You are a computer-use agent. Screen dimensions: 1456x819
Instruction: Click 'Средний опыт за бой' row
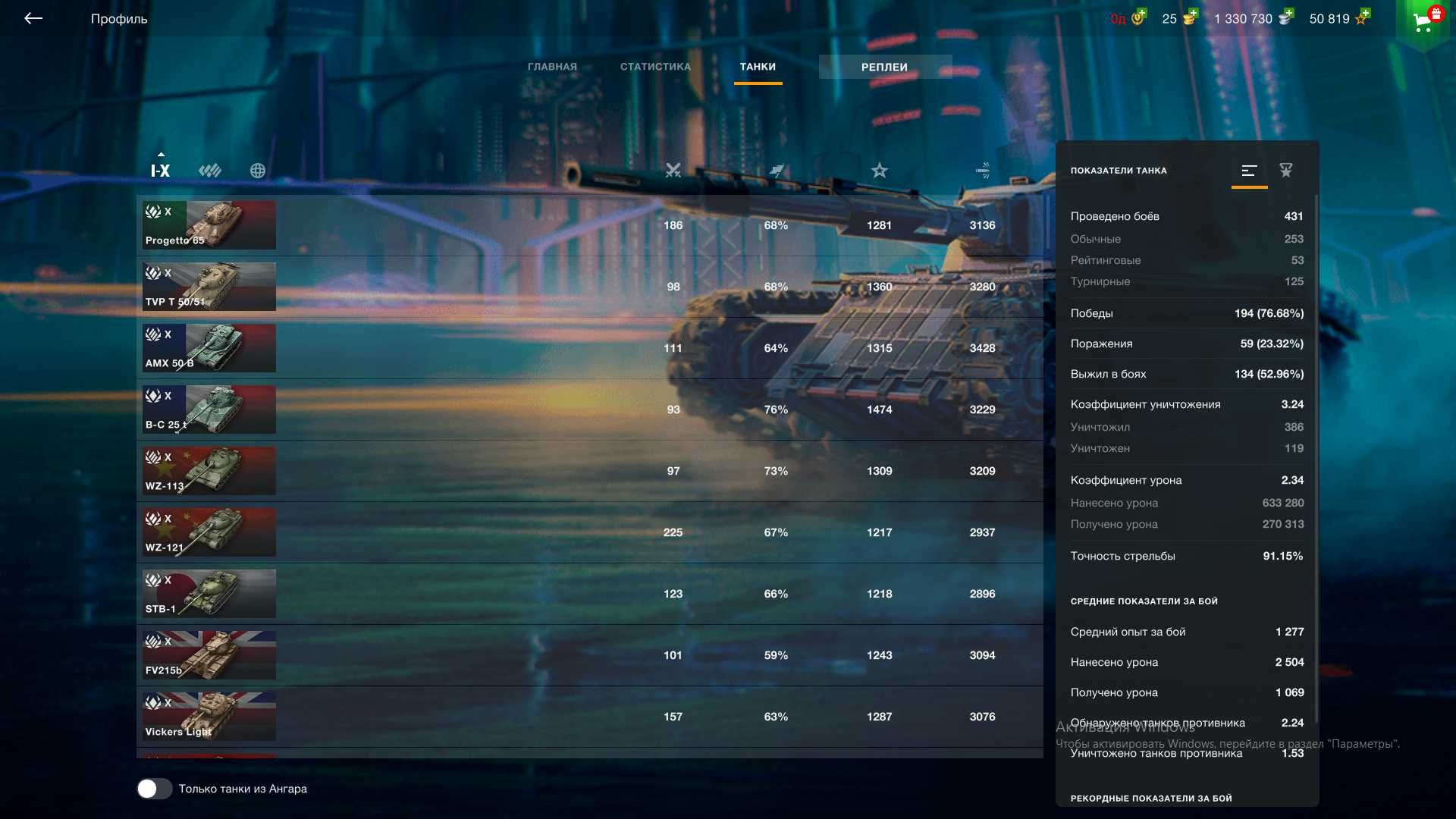pos(1187,632)
